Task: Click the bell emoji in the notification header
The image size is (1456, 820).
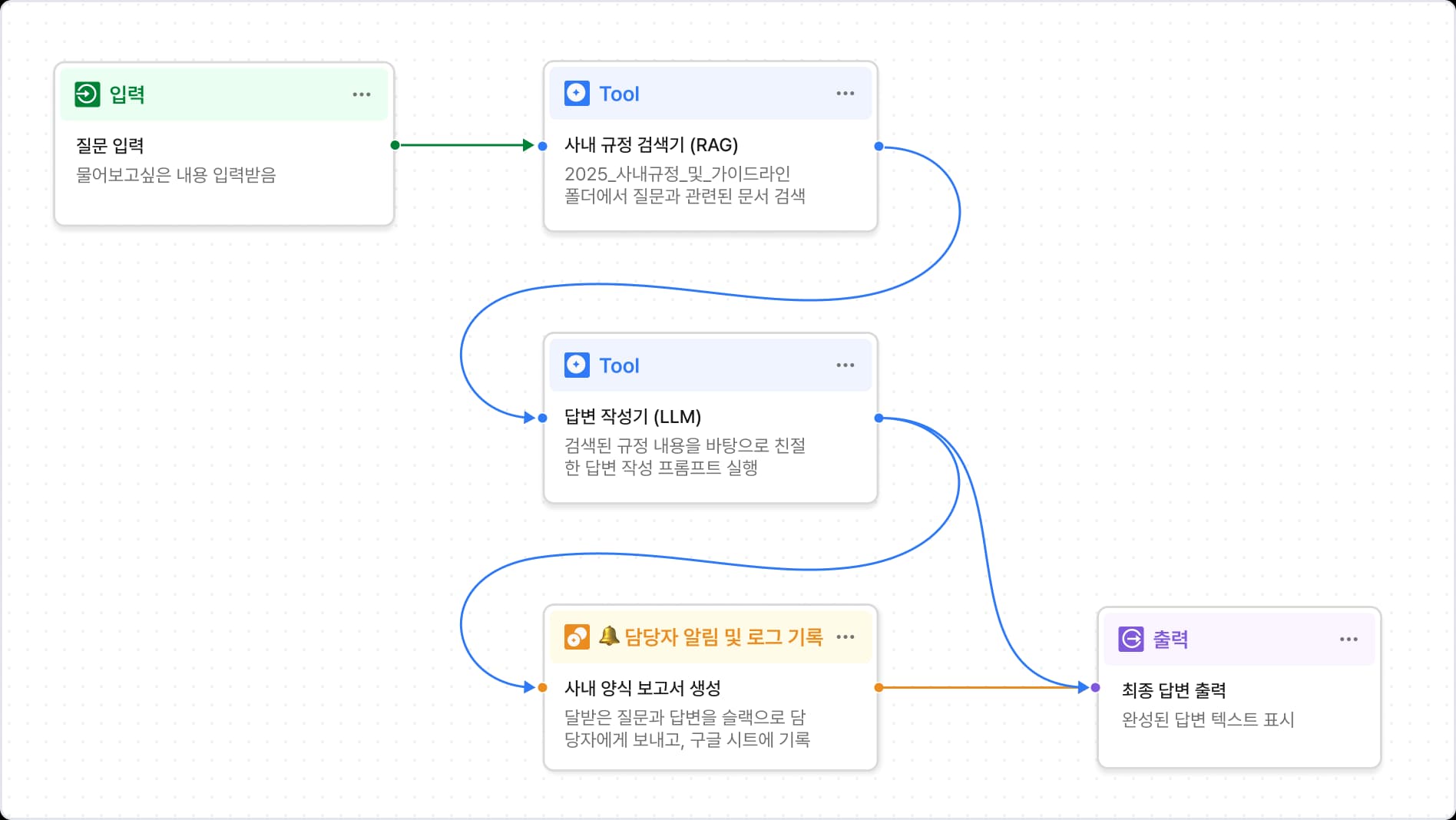Action: [609, 636]
